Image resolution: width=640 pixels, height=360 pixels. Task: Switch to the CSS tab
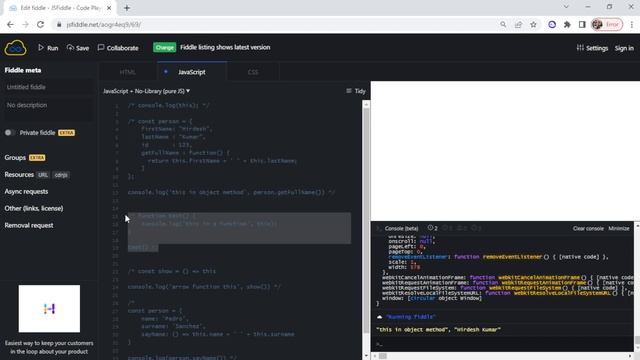point(253,72)
